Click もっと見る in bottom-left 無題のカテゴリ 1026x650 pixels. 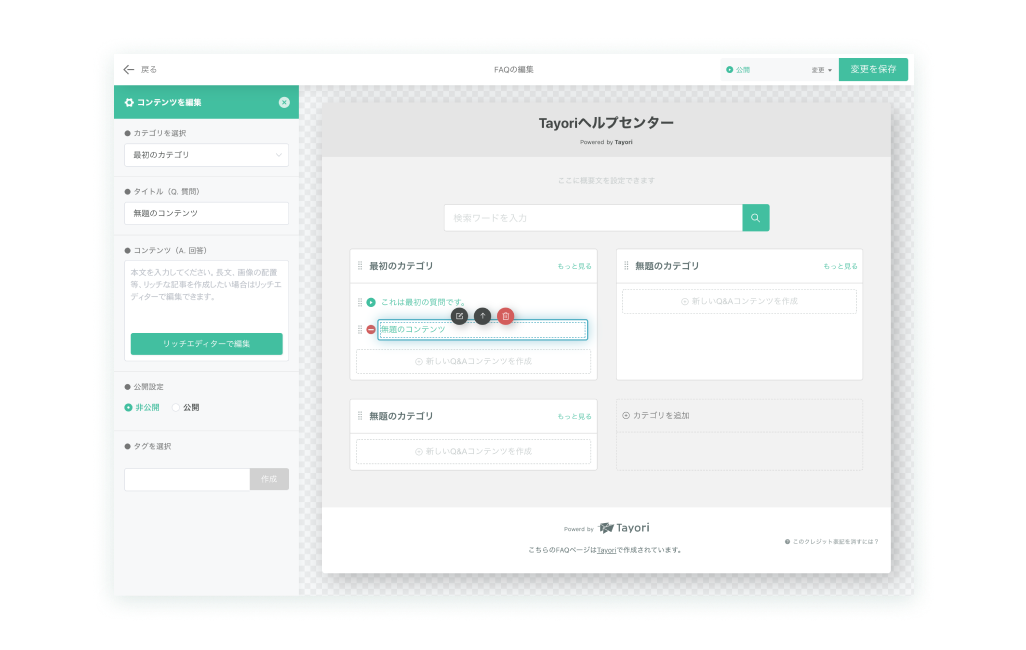[x=575, y=416]
